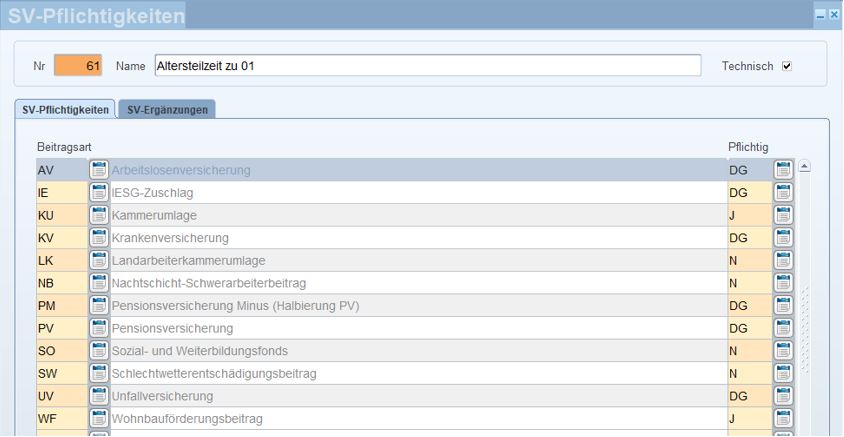
Task: Click into the Name field Altersteilzeit zu 01
Action: (x=428, y=66)
